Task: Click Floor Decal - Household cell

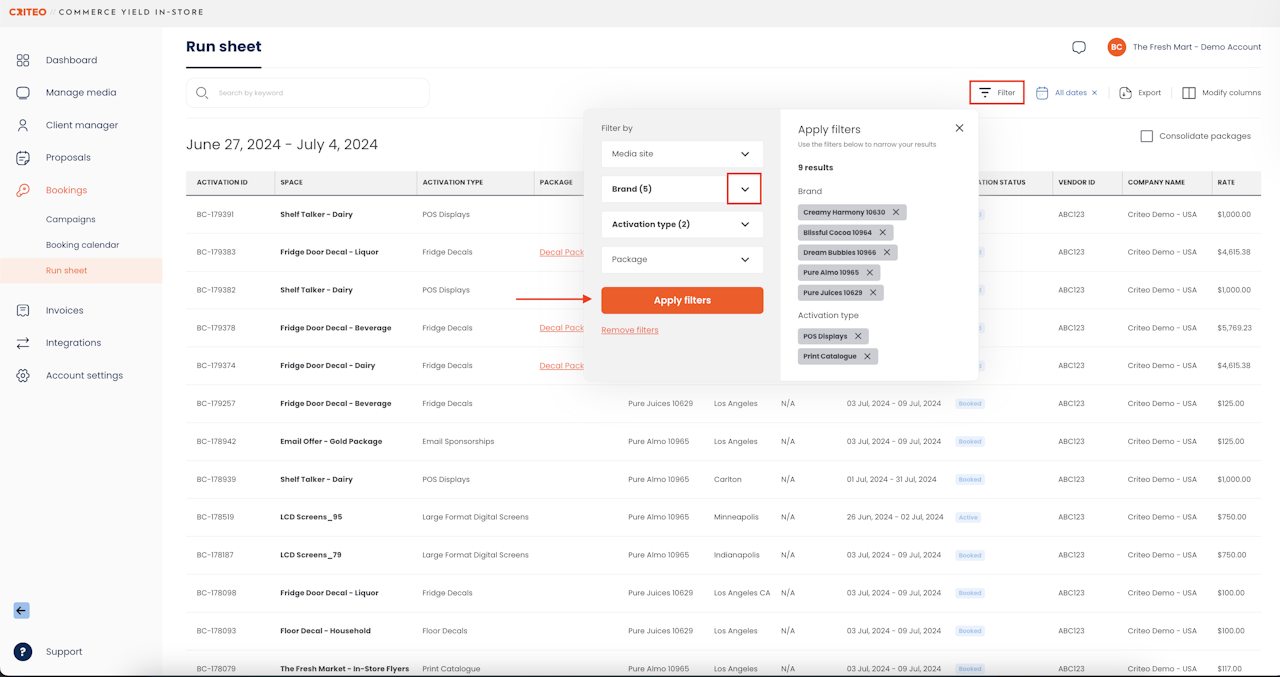Action: tap(325, 631)
